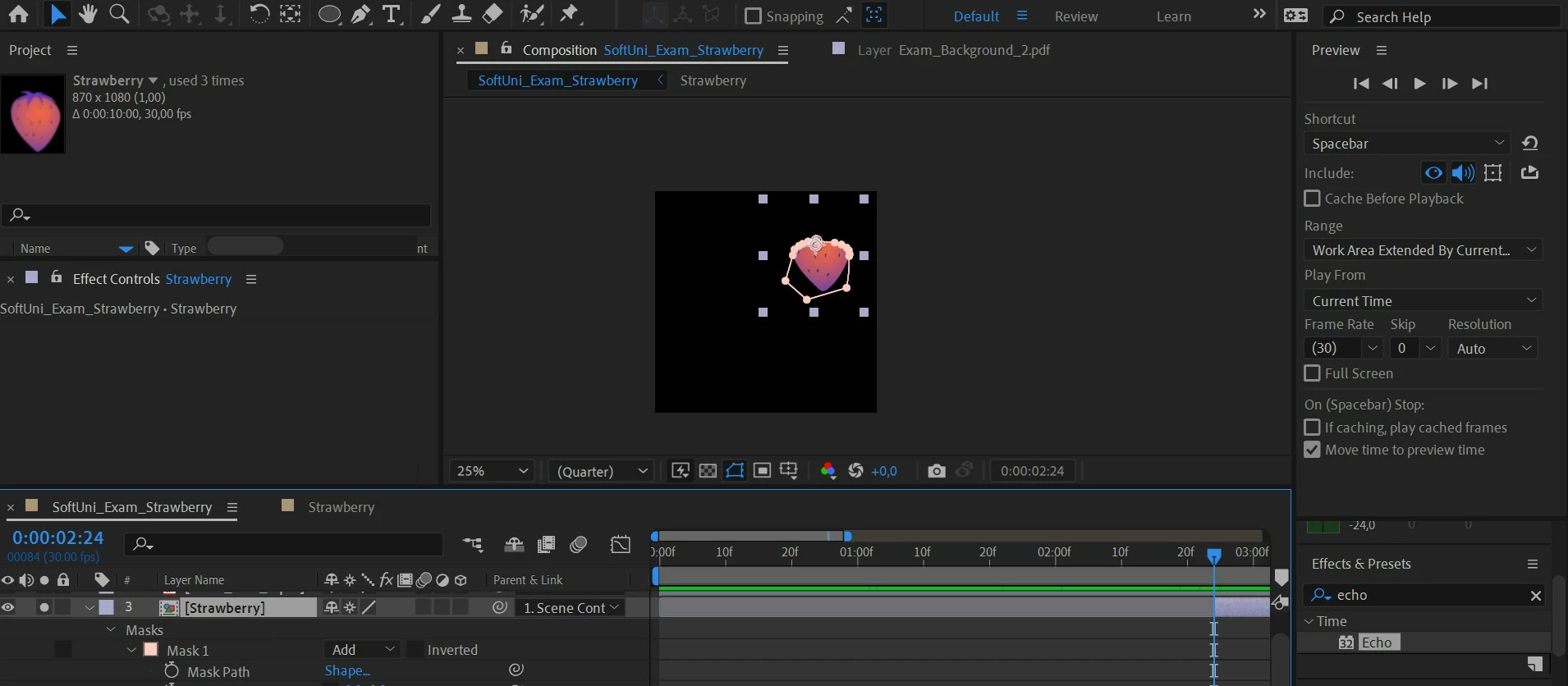The height and width of the screenshot is (686, 1568).
Task: Select the Selection (arrow) tool
Action: [x=57, y=14]
